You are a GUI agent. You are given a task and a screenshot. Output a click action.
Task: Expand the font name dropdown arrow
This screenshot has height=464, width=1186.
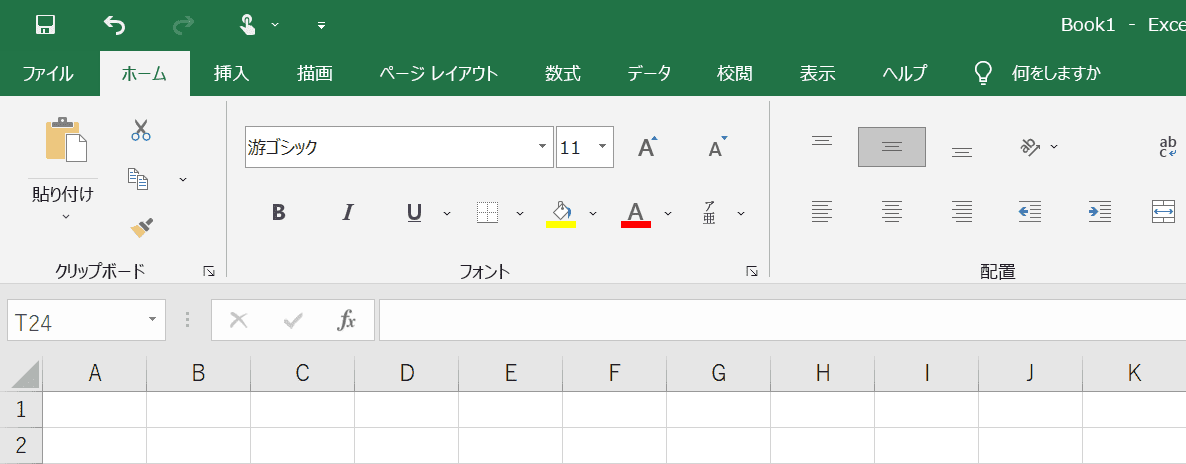[x=543, y=147]
